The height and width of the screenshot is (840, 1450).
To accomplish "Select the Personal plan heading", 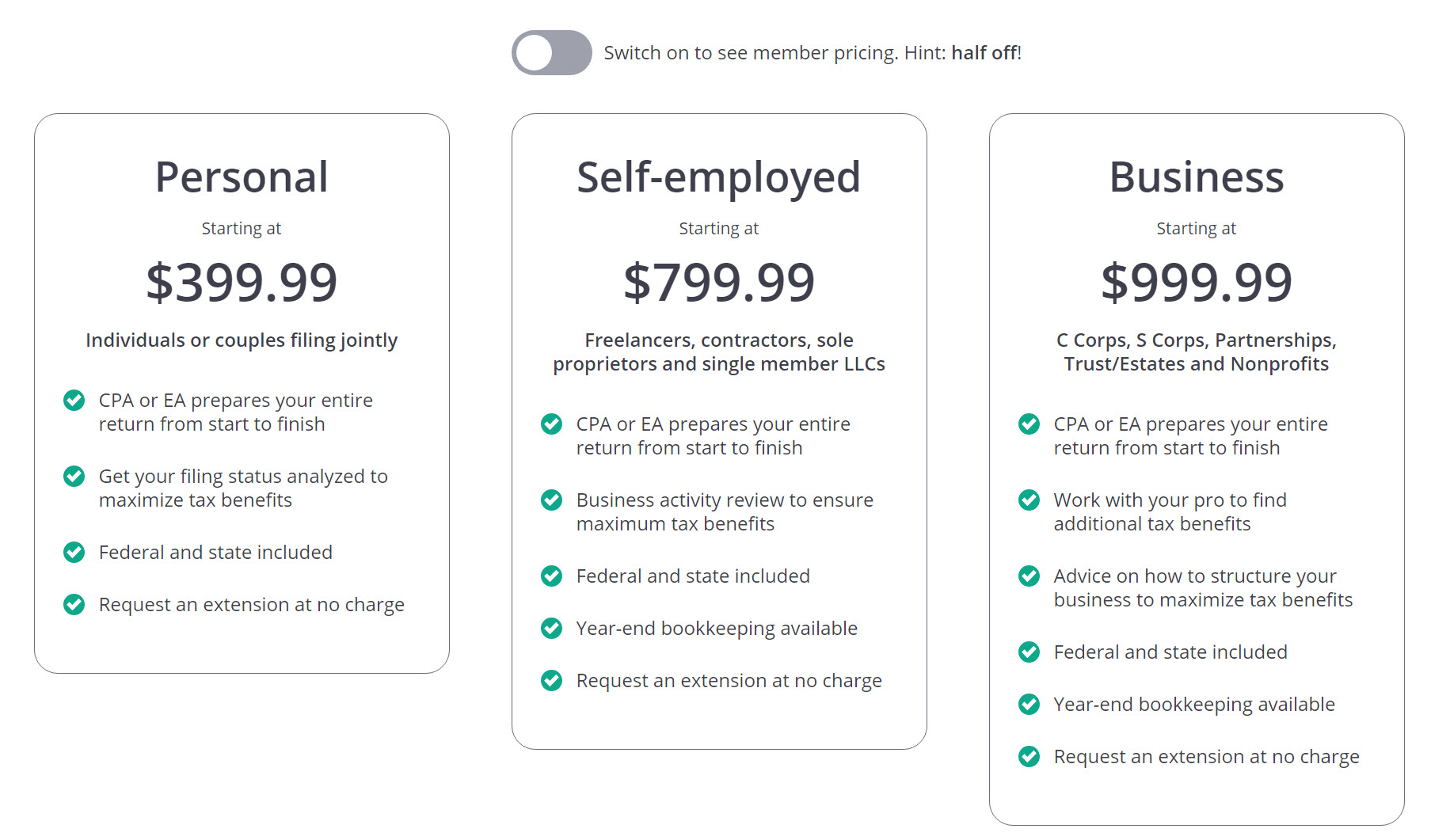I will tap(242, 177).
